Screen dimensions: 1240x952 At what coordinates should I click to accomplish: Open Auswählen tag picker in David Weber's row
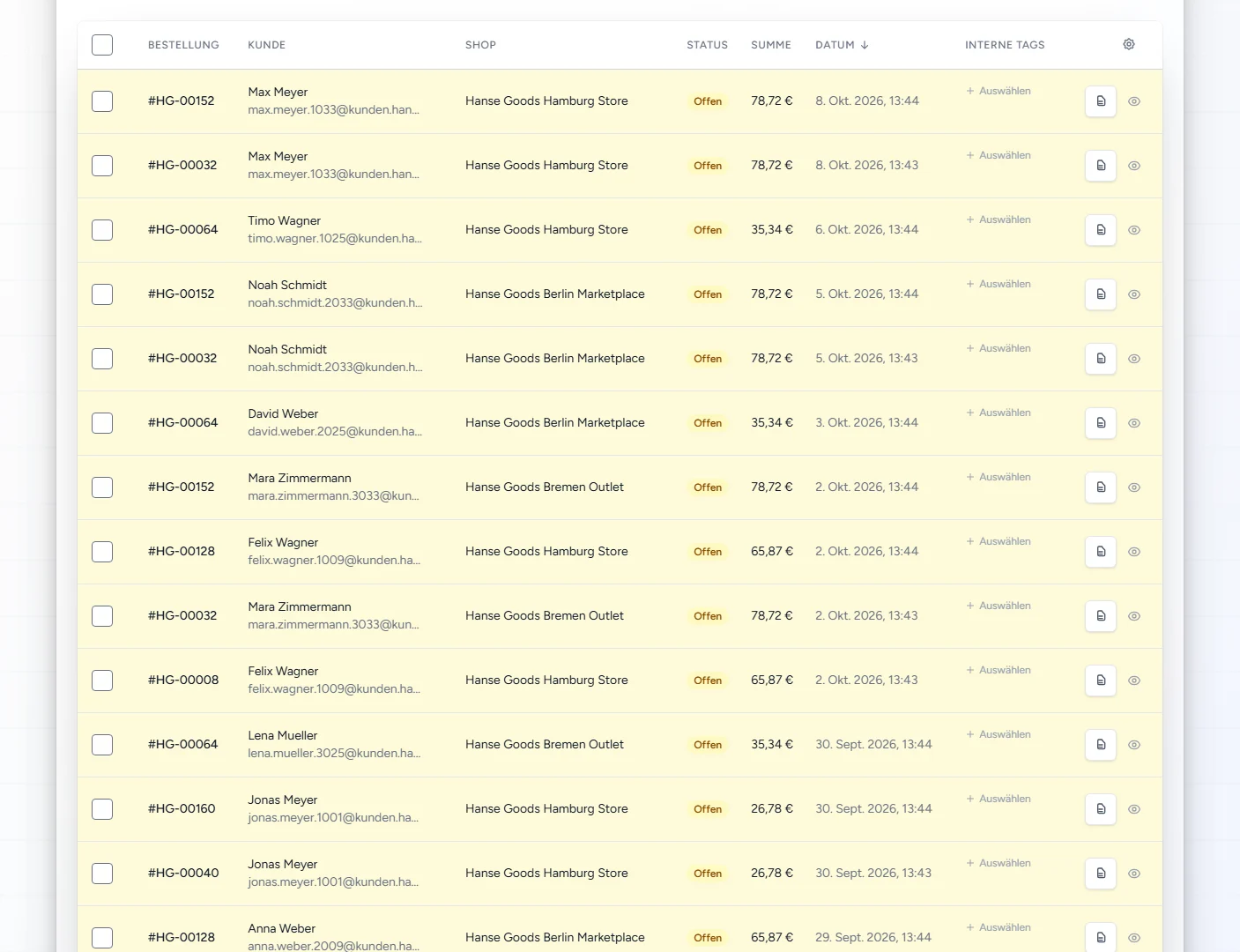999,413
